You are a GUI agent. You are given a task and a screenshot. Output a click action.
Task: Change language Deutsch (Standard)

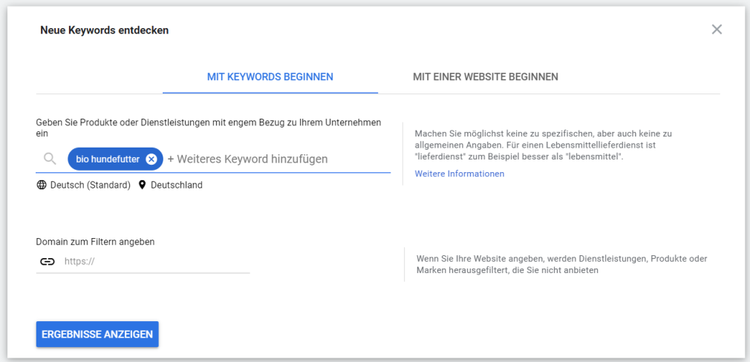(x=90, y=185)
